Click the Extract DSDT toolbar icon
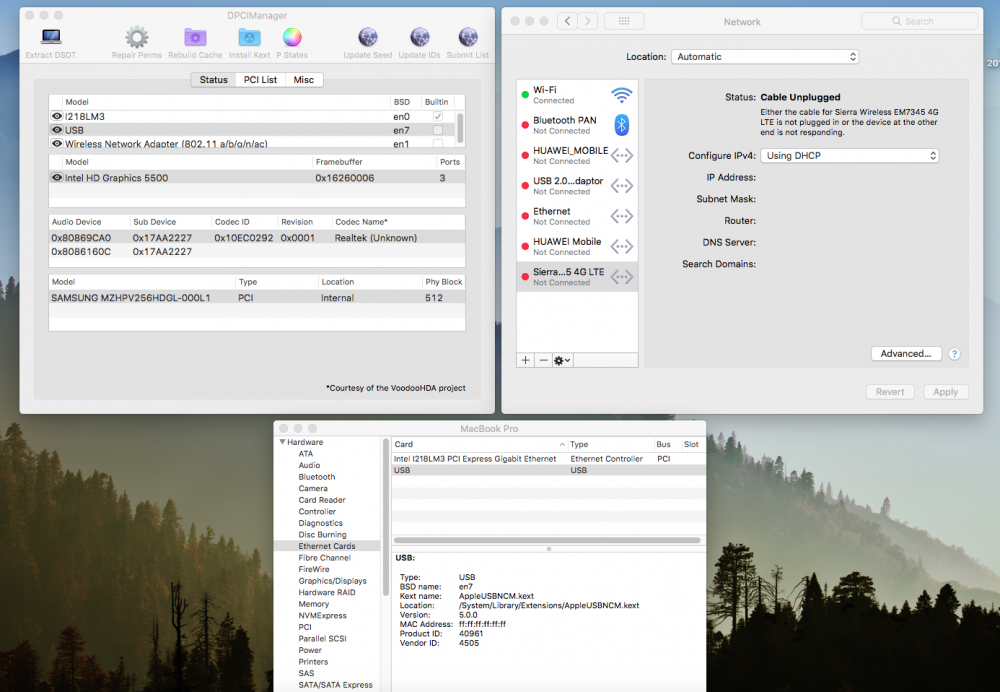This screenshot has width=1000, height=692. tap(51, 37)
